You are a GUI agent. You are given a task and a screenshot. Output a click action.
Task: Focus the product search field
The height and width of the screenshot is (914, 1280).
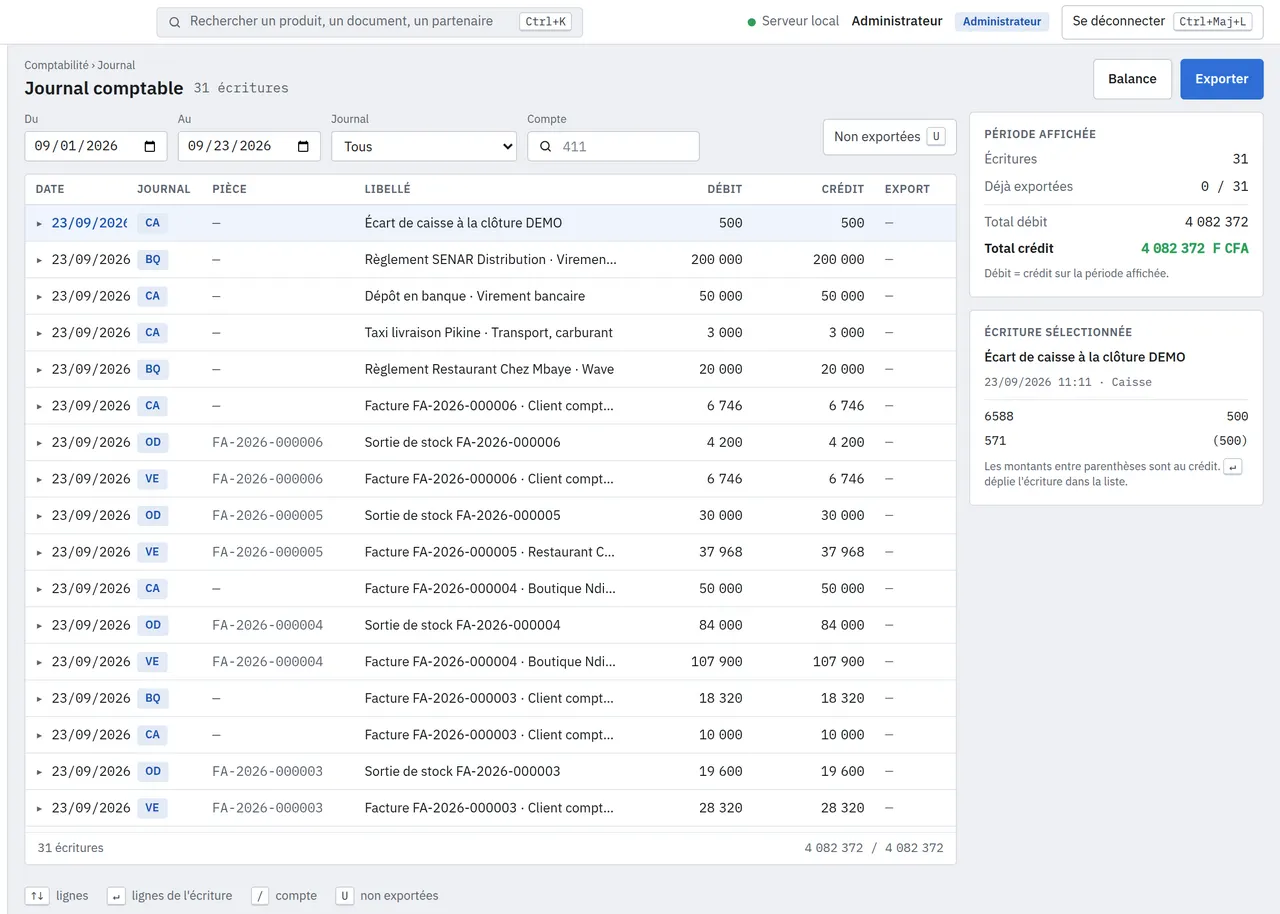pos(369,22)
